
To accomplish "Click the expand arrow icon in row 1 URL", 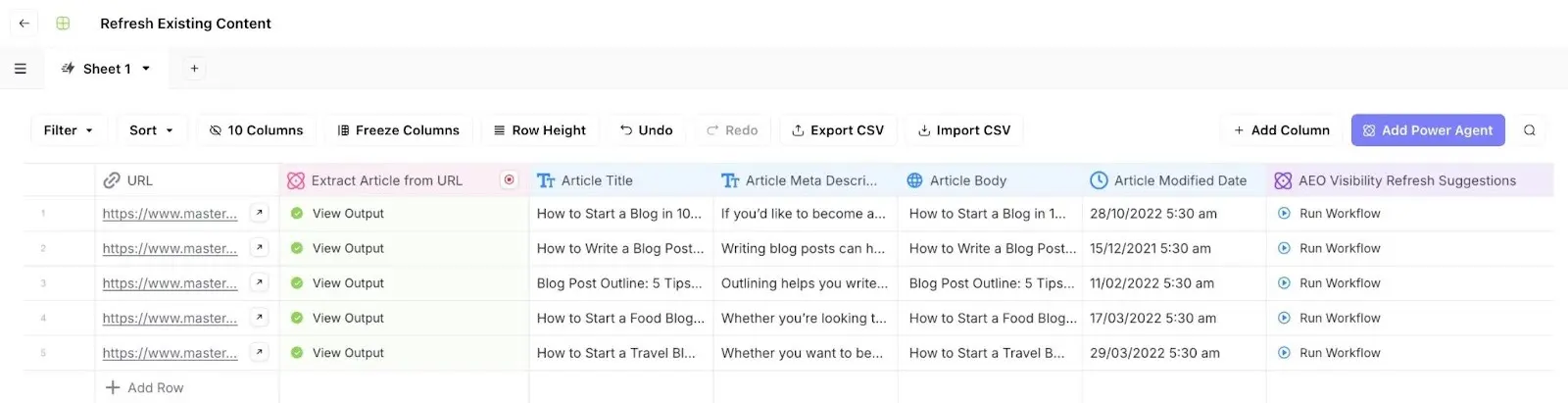I will 259,213.
